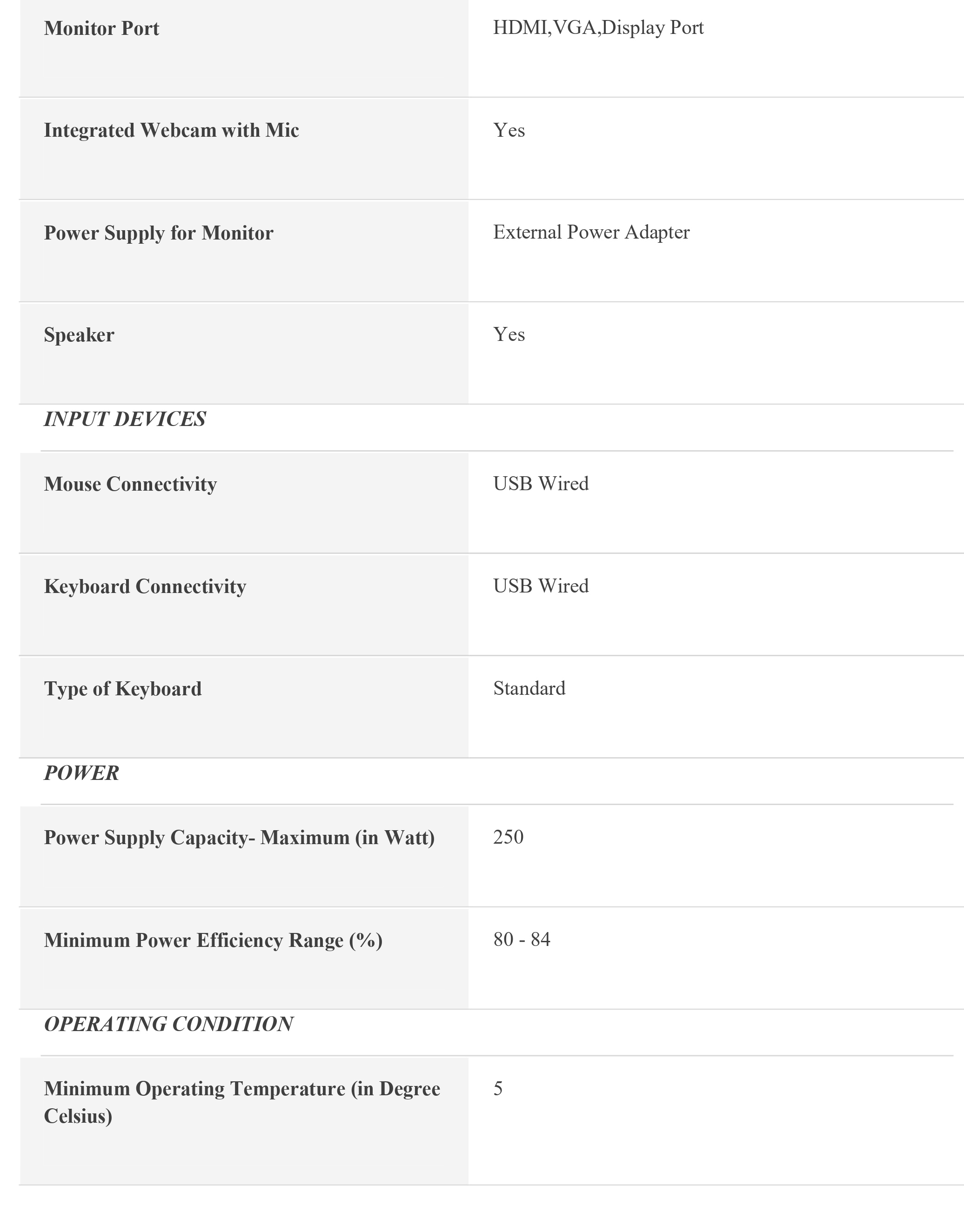Select the 80 - 84 efficiency value
Screen dimensions: 964x1232
(522, 939)
